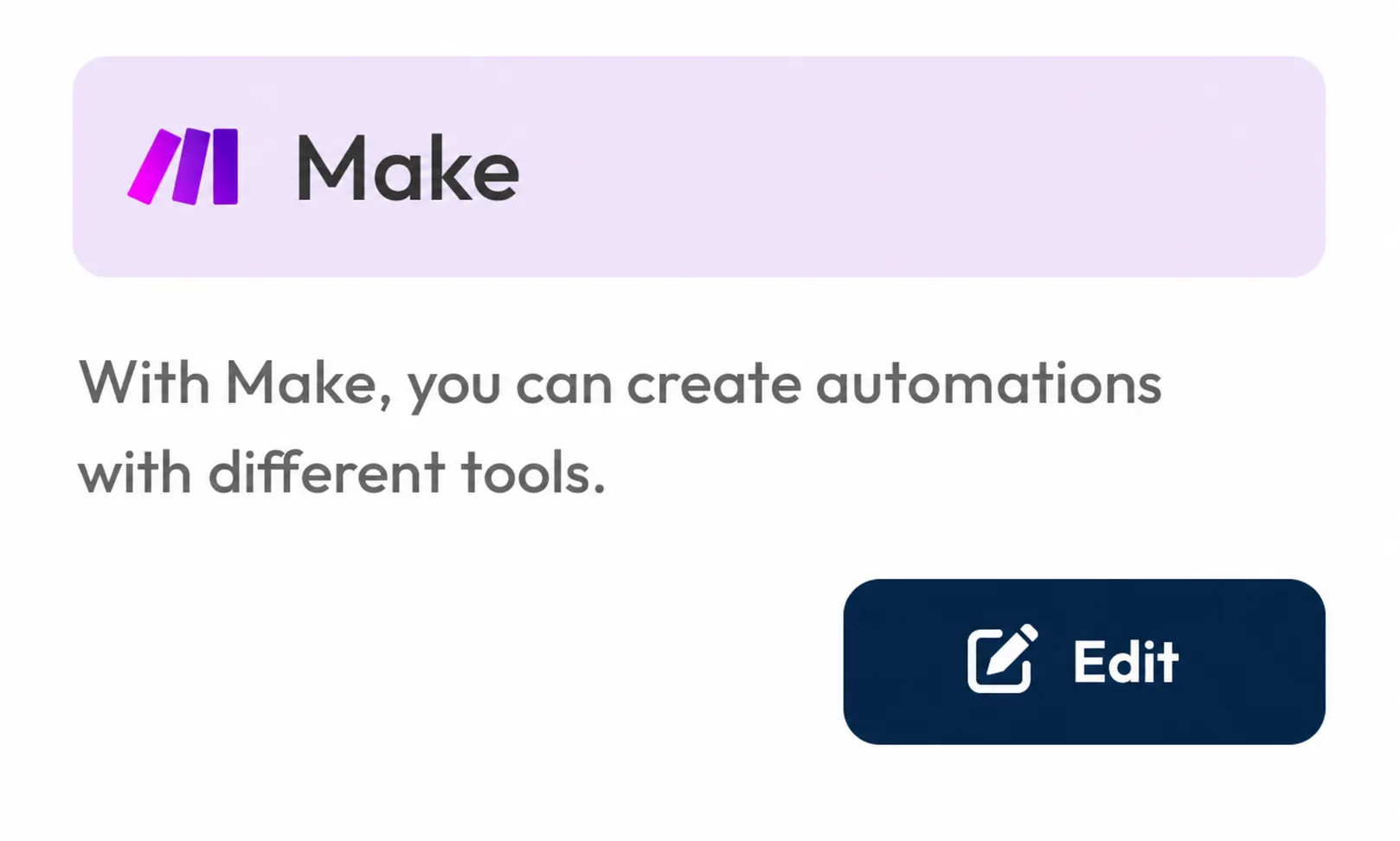Click the middle stripe of the Make logo

(191, 167)
